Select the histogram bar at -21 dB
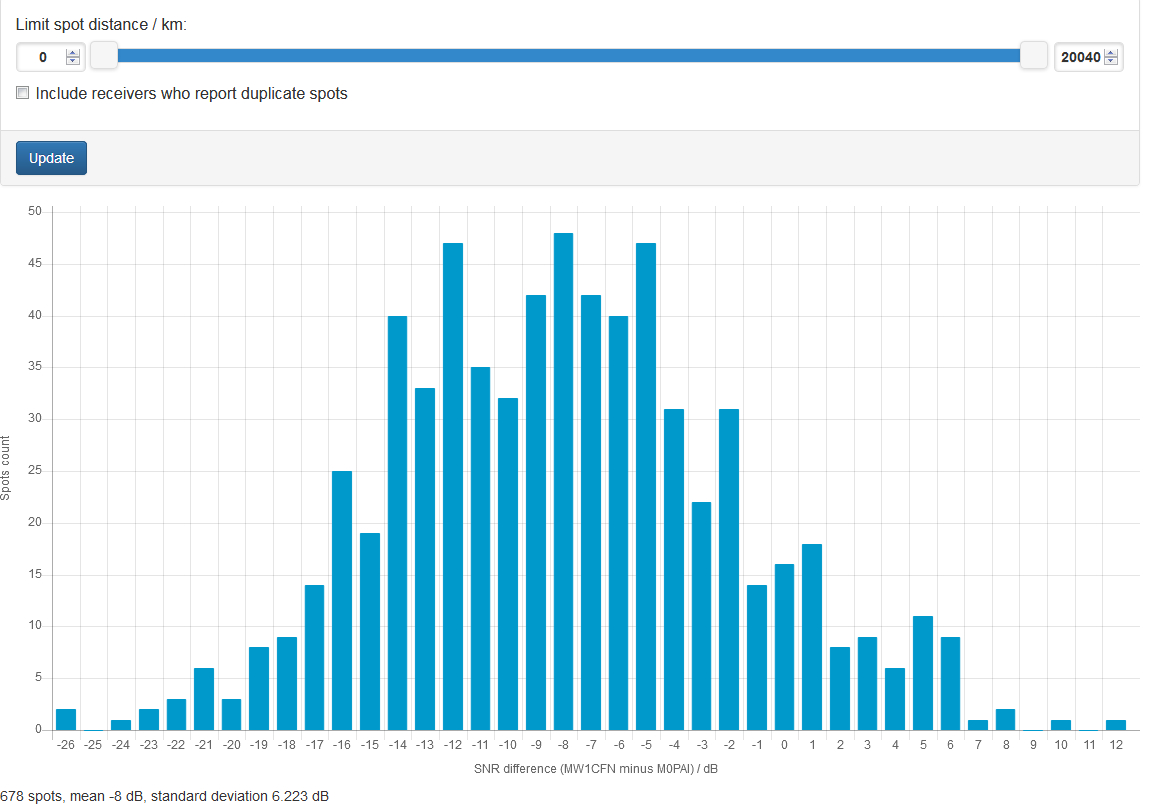The width and height of the screenshot is (1155, 807). point(204,699)
